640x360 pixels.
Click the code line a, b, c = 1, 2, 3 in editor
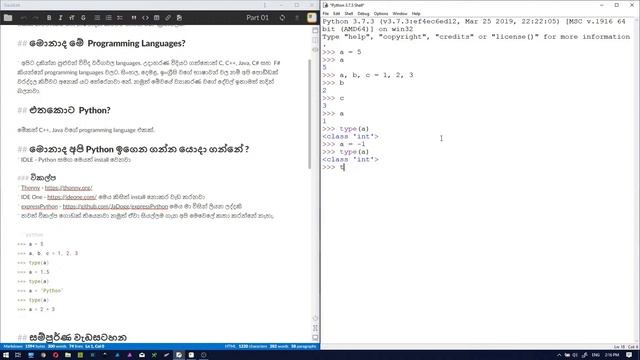(48, 253)
